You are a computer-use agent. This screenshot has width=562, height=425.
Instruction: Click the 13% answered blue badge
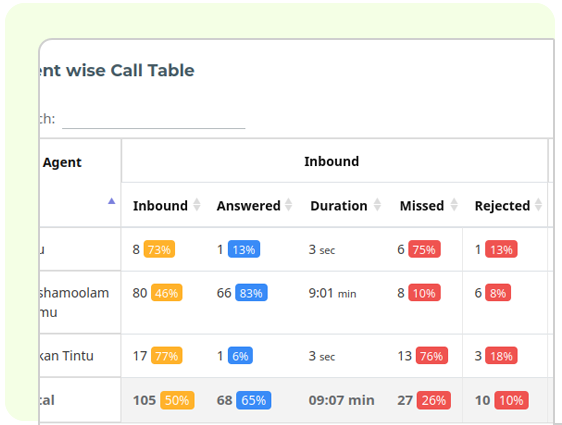(x=244, y=249)
